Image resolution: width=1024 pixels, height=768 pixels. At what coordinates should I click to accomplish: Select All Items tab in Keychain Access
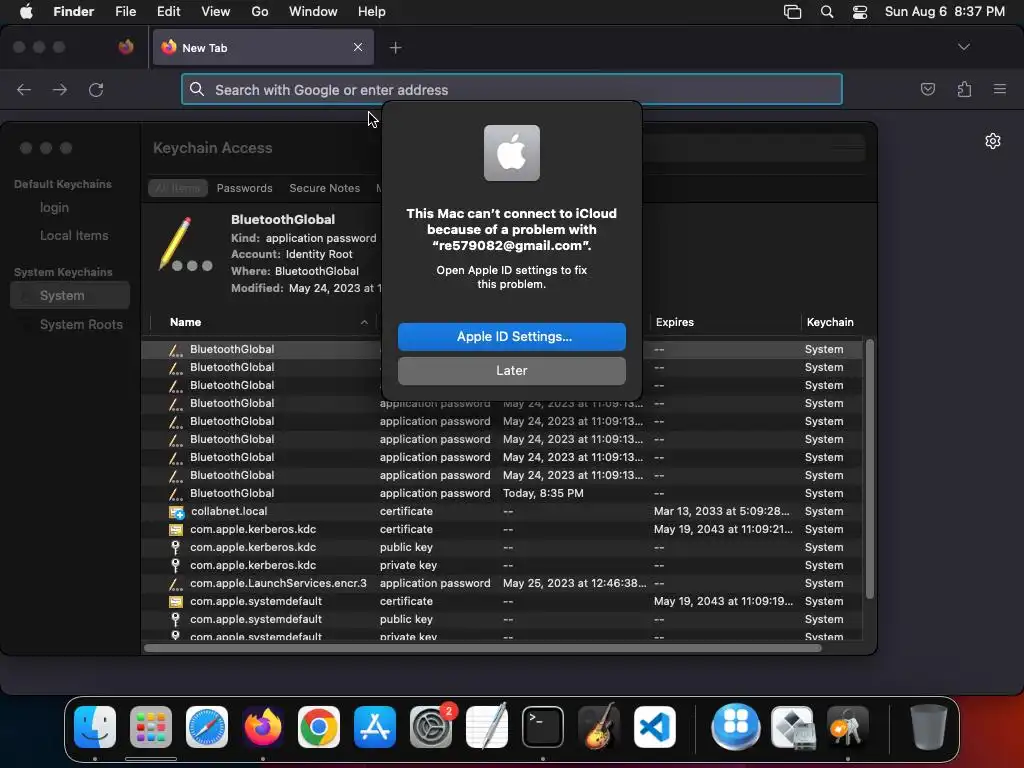(x=178, y=188)
